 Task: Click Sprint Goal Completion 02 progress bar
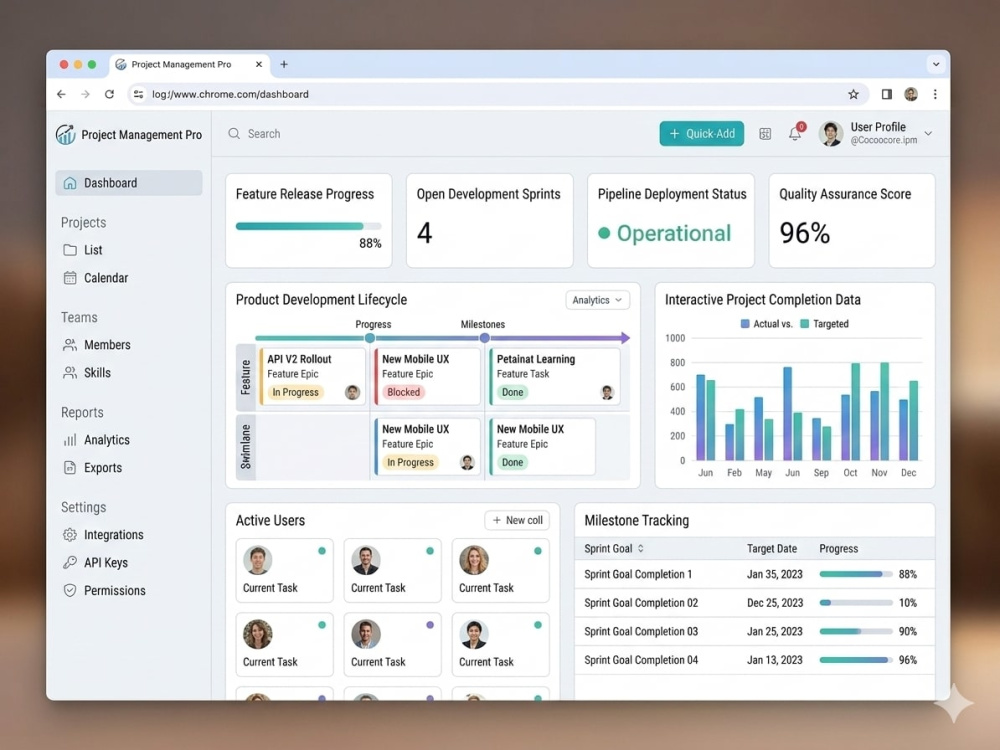pyautogui.click(x=856, y=603)
